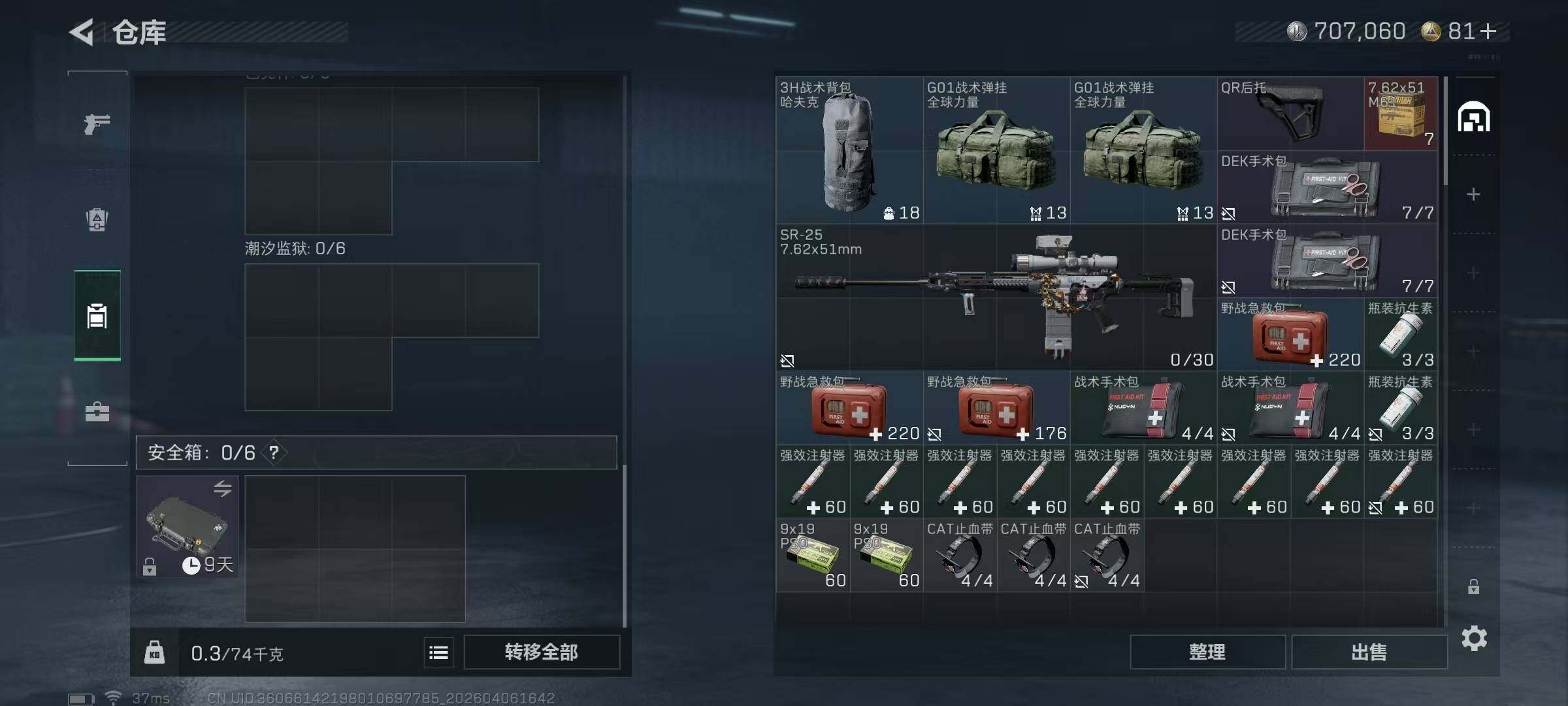The image size is (1568, 706).
Task: Open the item list view icon
Action: tap(438, 652)
